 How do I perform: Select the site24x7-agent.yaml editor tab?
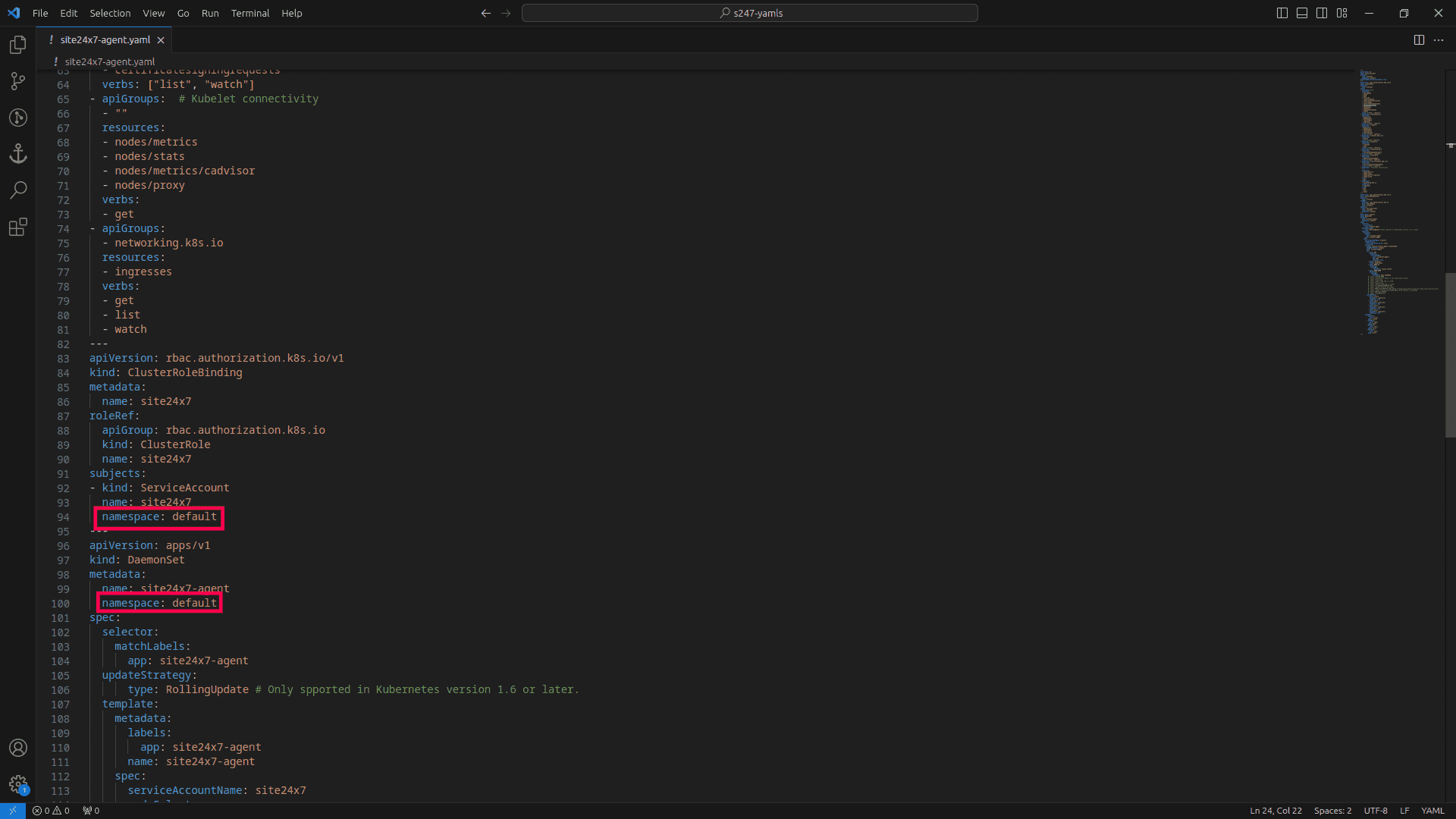coord(105,40)
